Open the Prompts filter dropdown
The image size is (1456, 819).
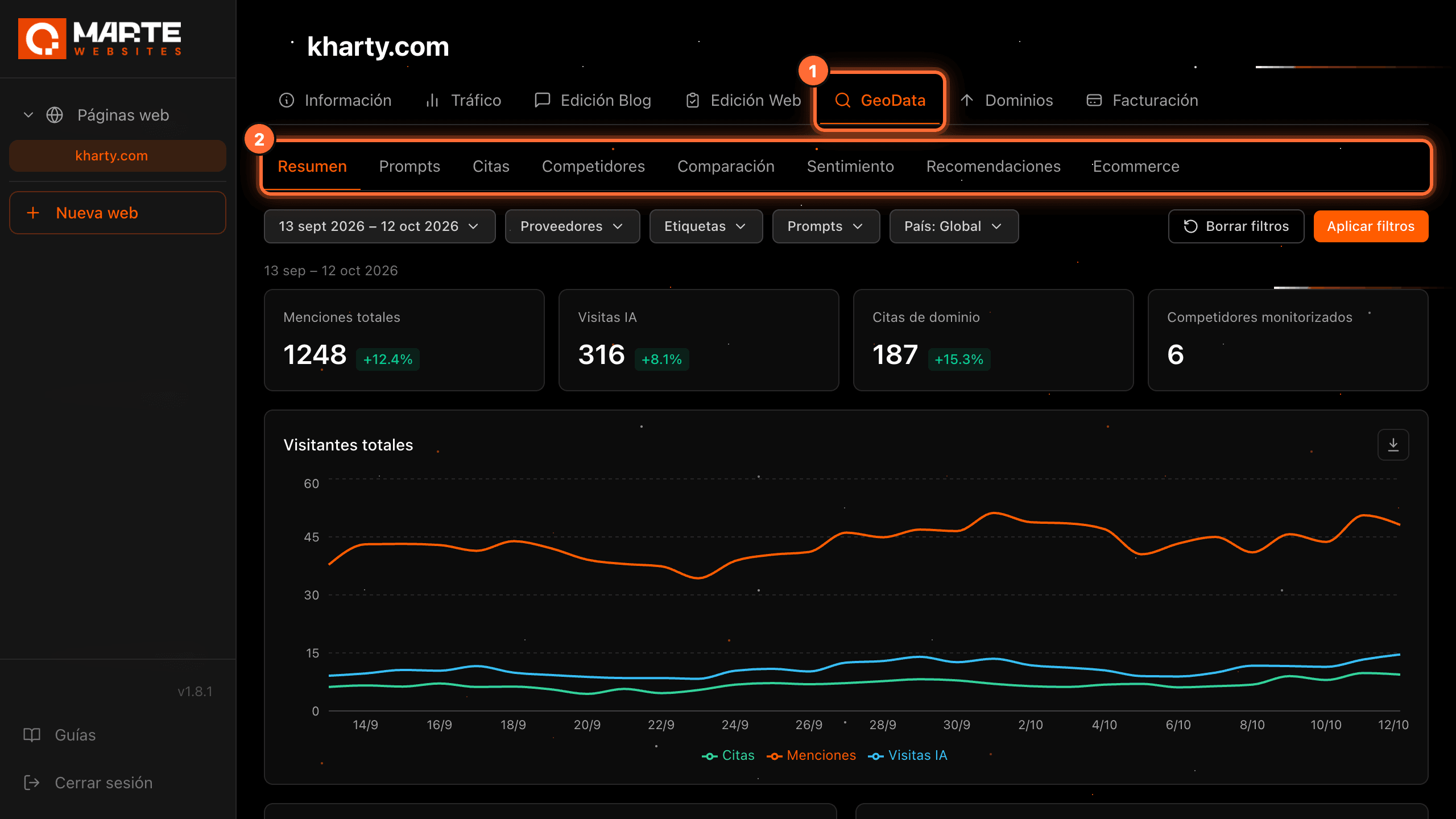coord(826,226)
